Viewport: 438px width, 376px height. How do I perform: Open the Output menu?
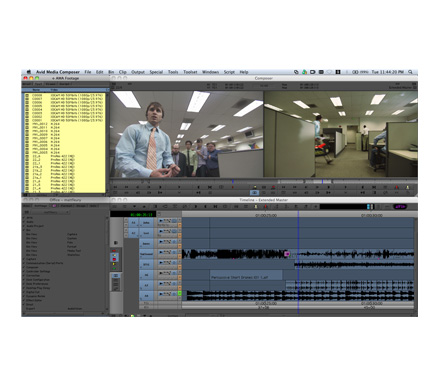coord(138,72)
